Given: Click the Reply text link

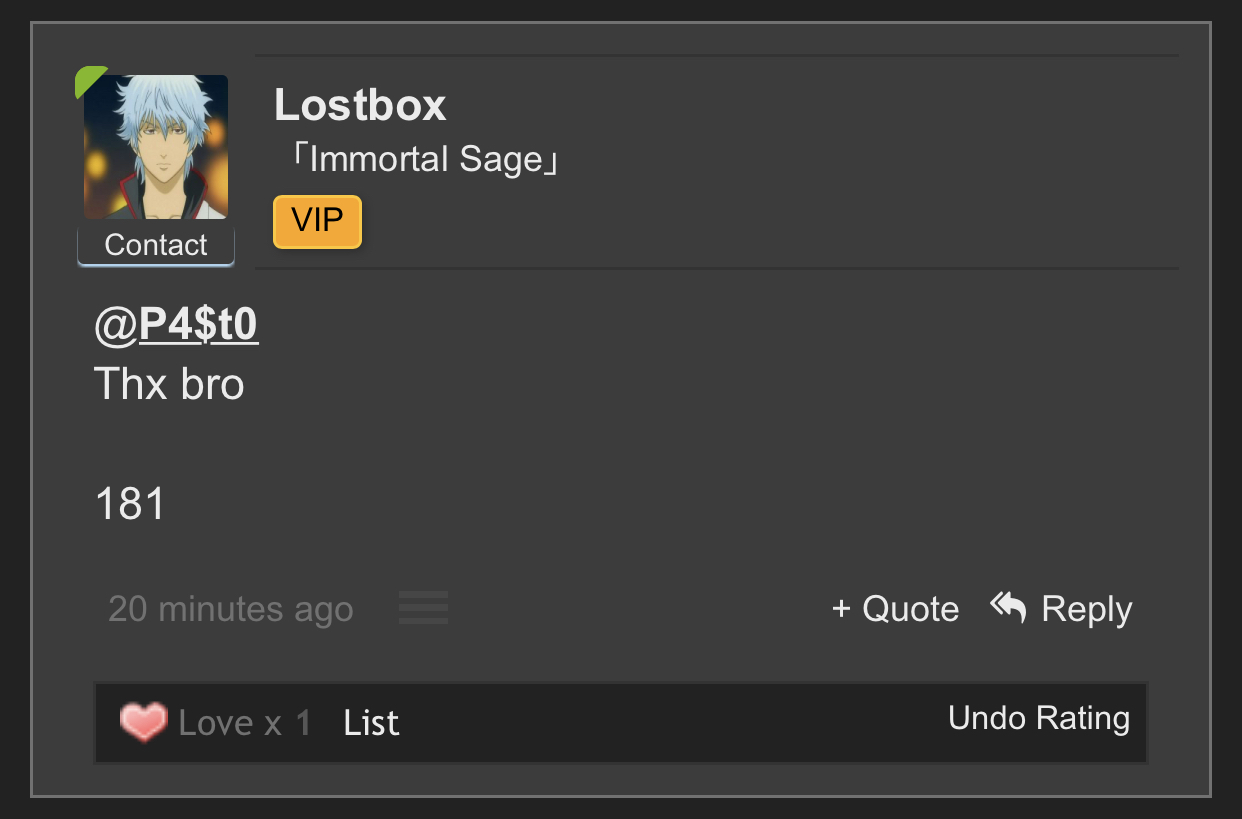Looking at the screenshot, I should coord(1086,609).
